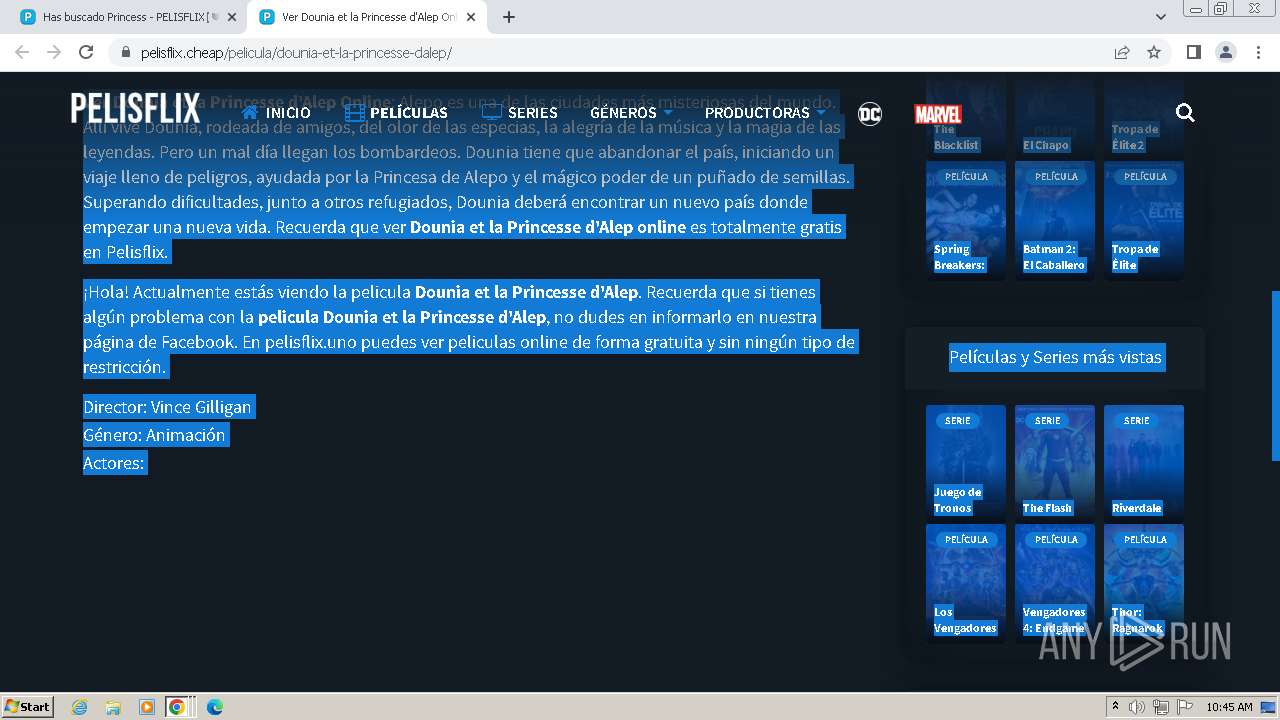Launch Microsoft Edge from the taskbar
This screenshot has height=720, width=1280.
[215, 707]
